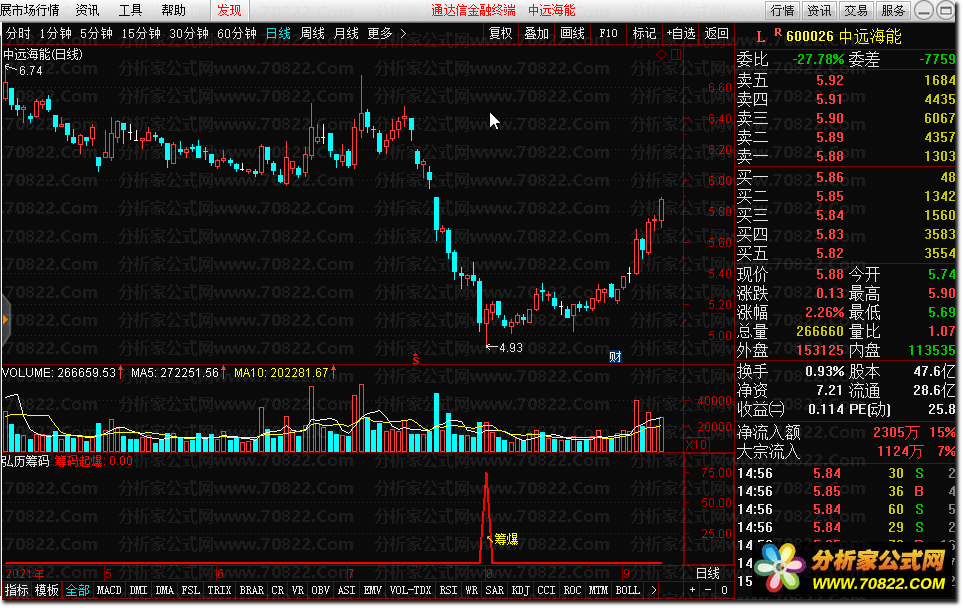Click the red S marker on the chart
This screenshot has height=608, width=964.
pyautogui.click(x=416, y=359)
